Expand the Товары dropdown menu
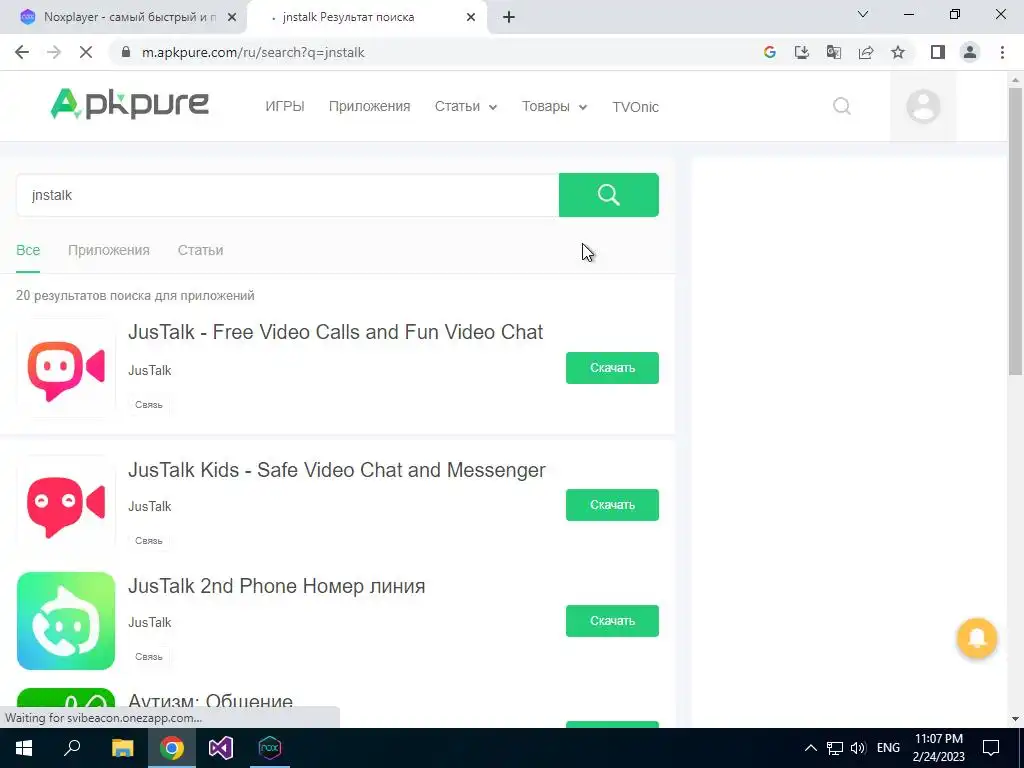Image resolution: width=1024 pixels, height=768 pixels. pyautogui.click(x=554, y=106)
